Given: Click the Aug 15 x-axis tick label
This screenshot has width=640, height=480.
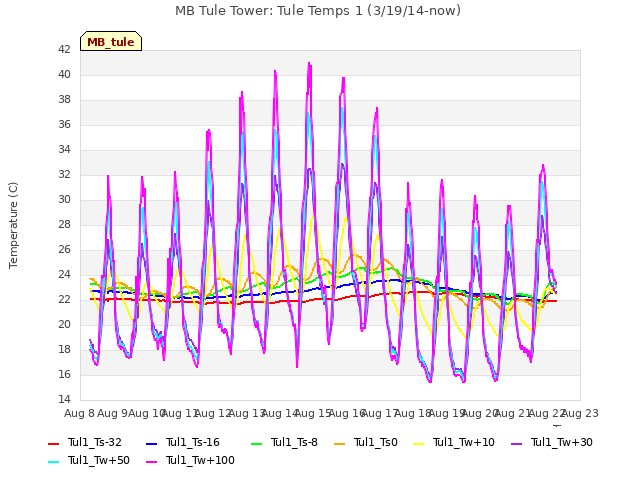Looking at the screenshot, I should 313,413.
